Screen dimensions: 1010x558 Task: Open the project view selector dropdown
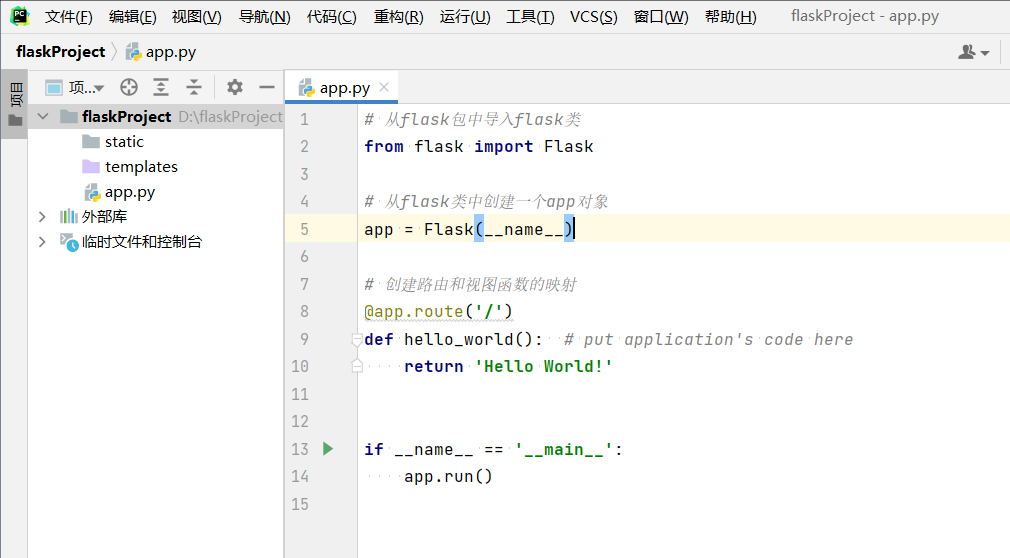(x=74, y=87)
